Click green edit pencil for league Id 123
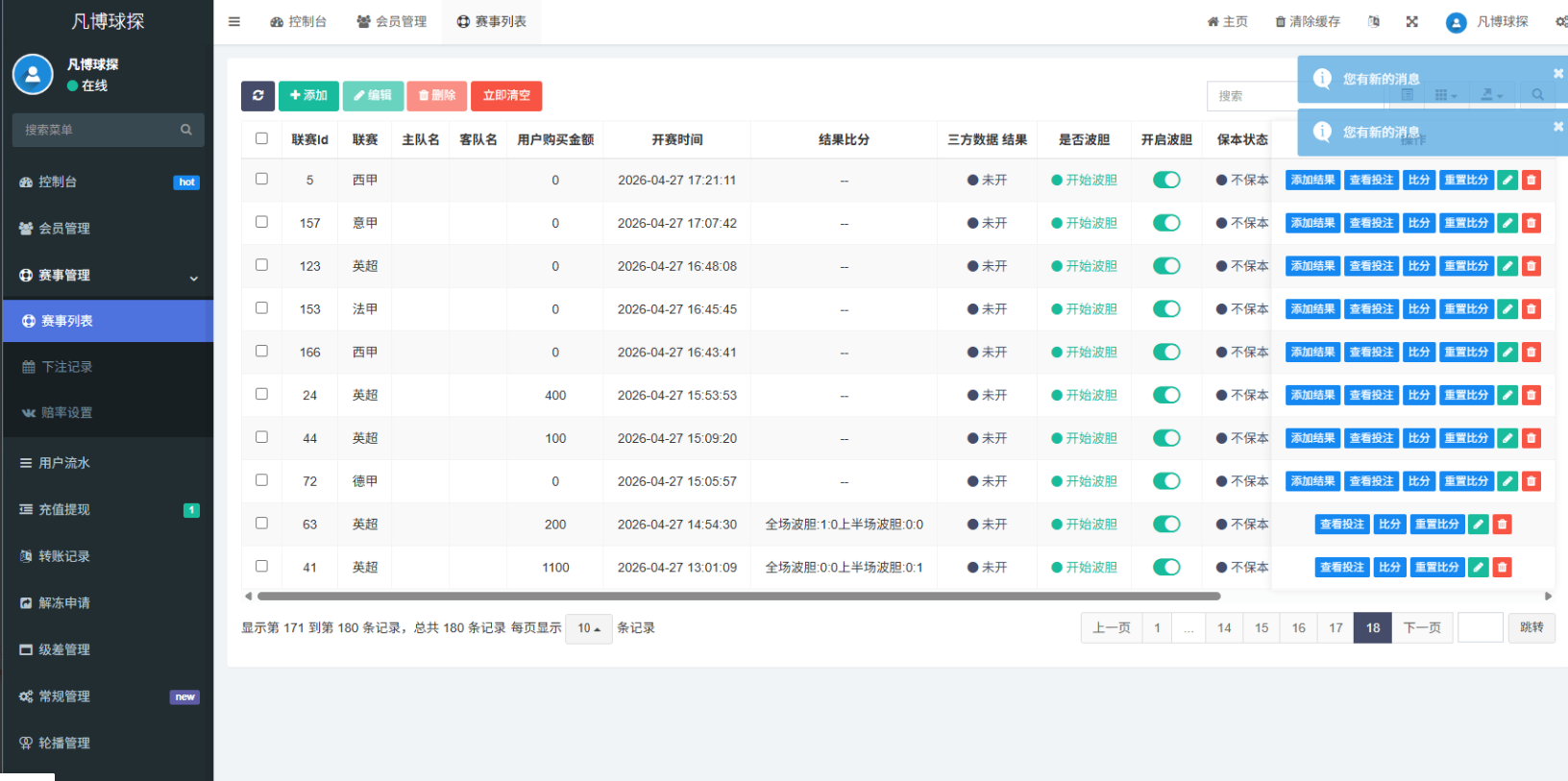 1507,266
